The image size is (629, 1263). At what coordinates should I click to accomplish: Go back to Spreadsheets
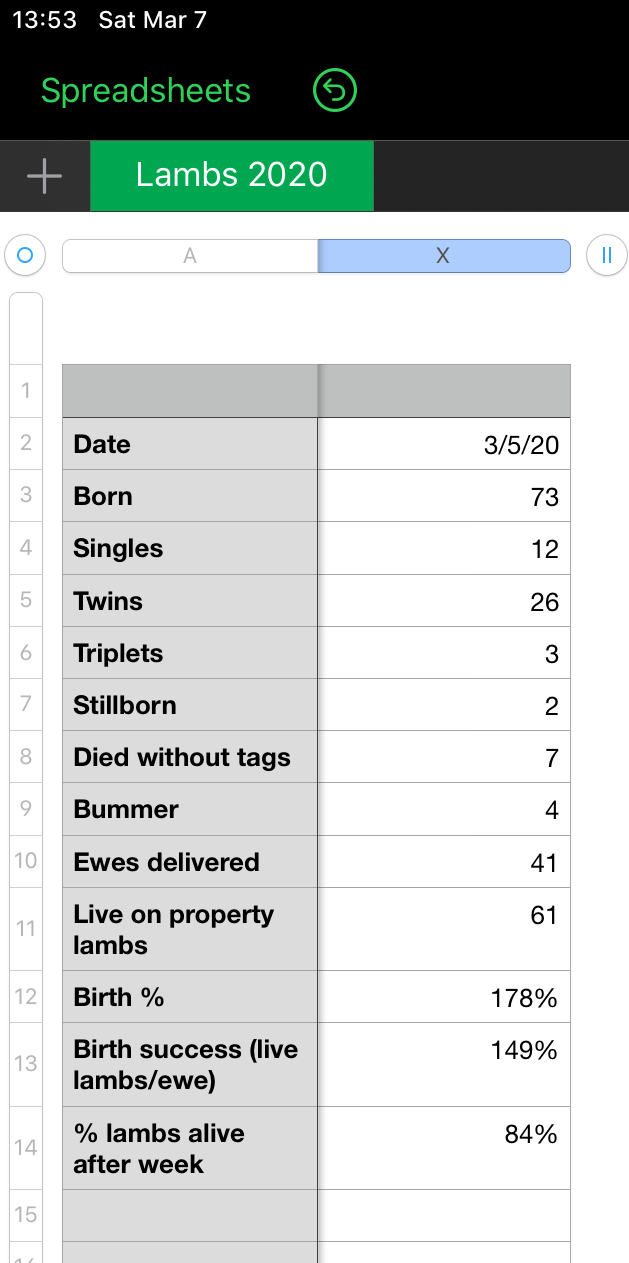pyautogui.click(x=146, y=91)
